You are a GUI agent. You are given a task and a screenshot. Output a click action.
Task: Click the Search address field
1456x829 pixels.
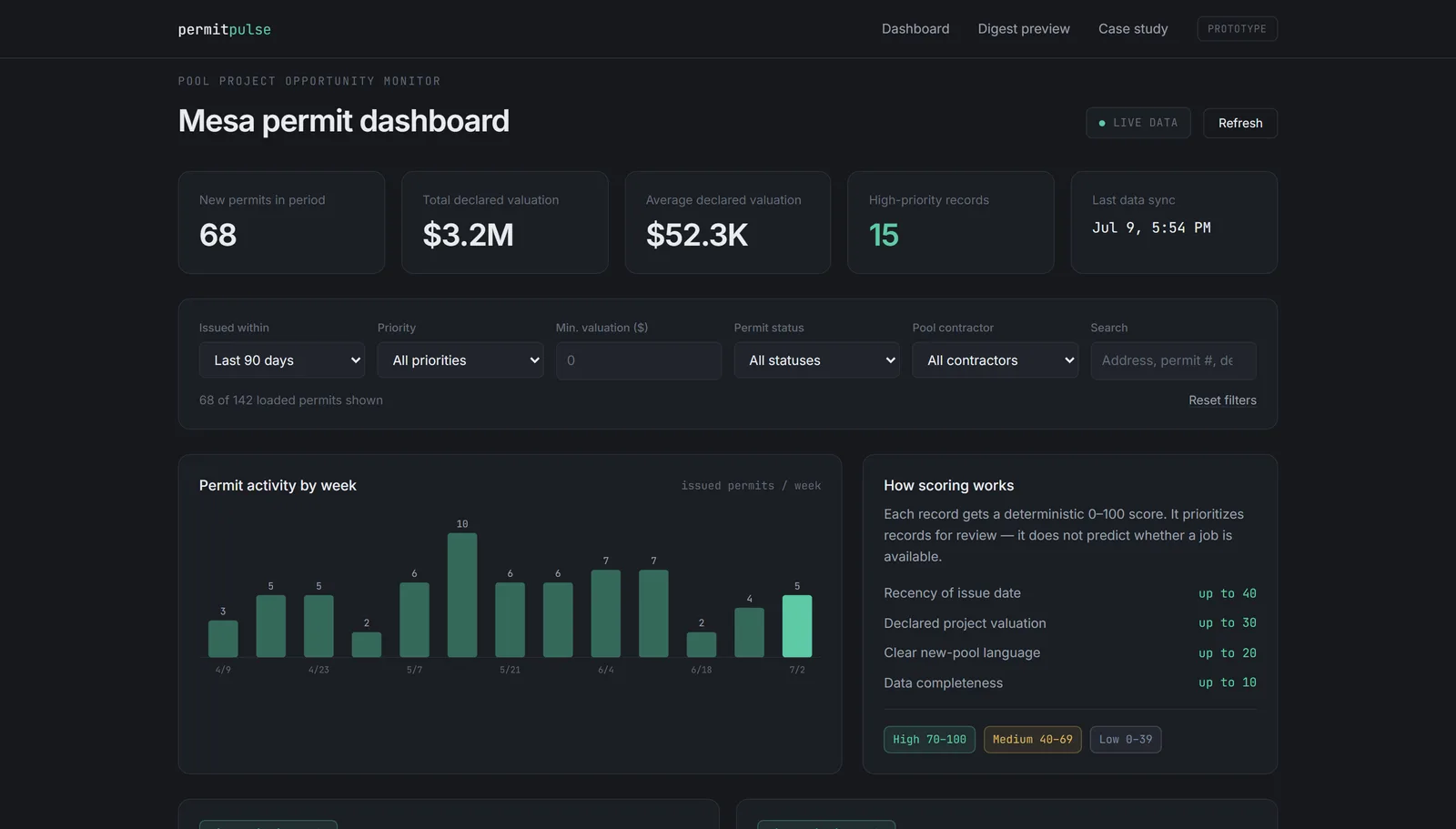1174,360
